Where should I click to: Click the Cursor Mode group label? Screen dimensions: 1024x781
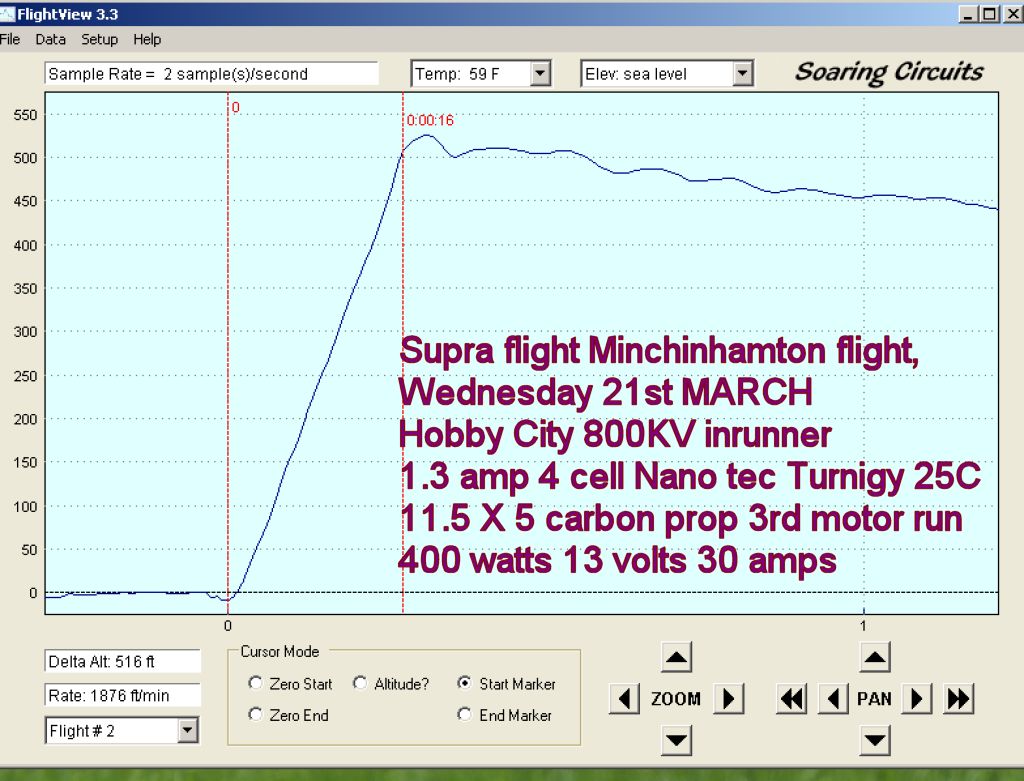pos(280,651)
